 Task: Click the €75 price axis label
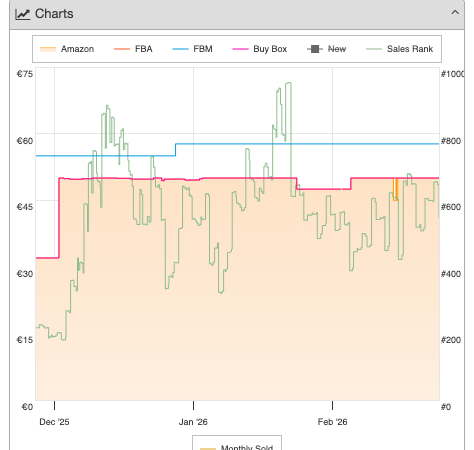click(x=25, y=74)
